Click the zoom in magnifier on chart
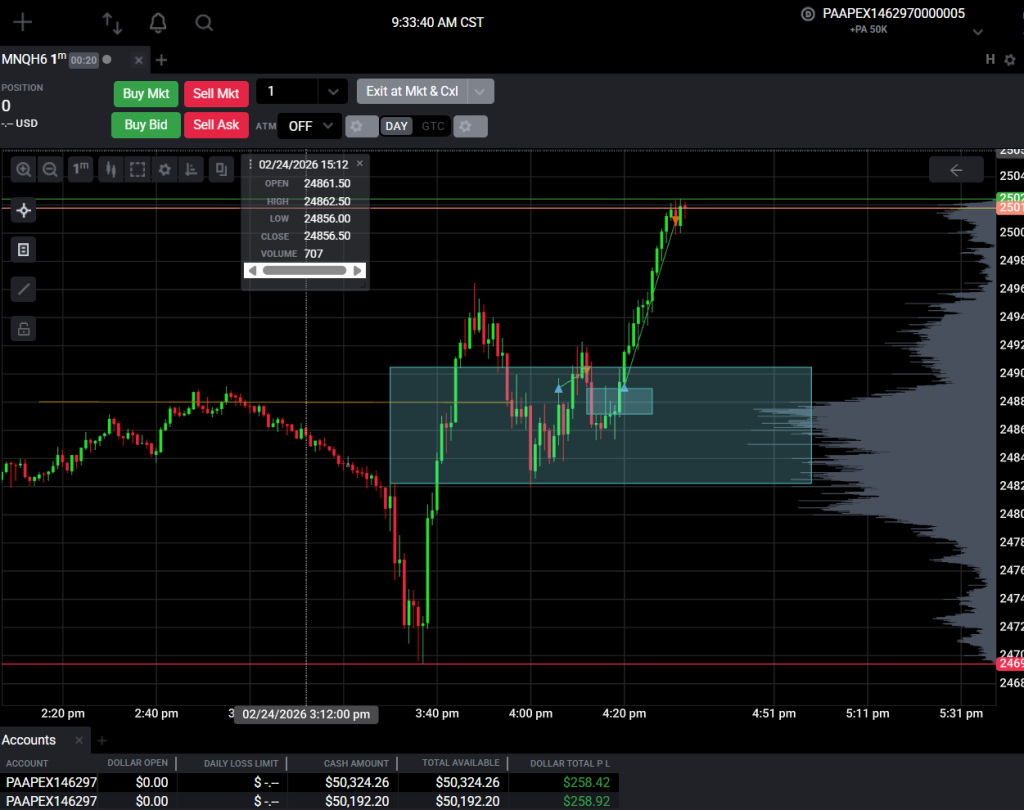Screen dimensions: 1024x810 24,170
